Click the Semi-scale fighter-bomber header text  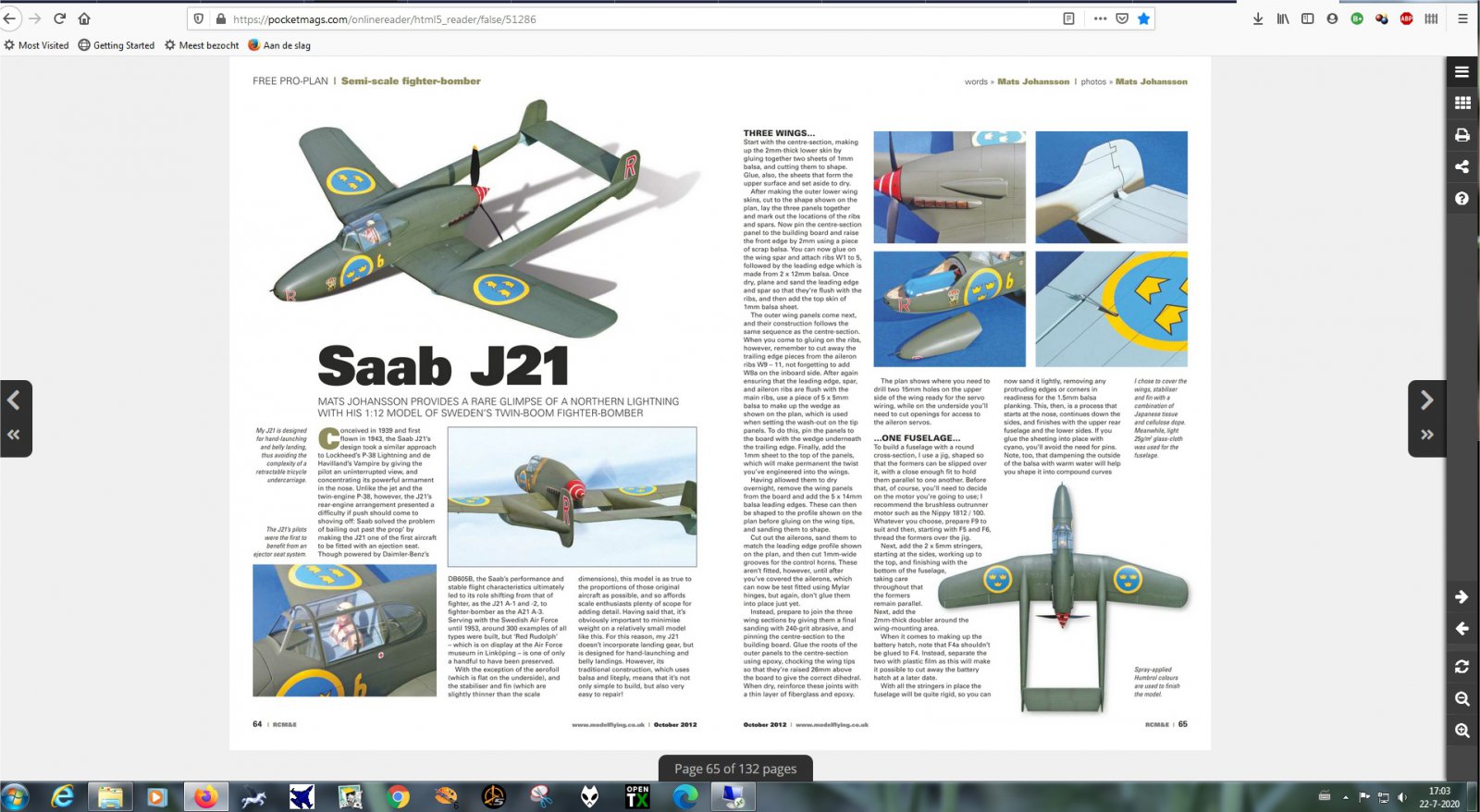pyautogui.click(x=411, y=81)
